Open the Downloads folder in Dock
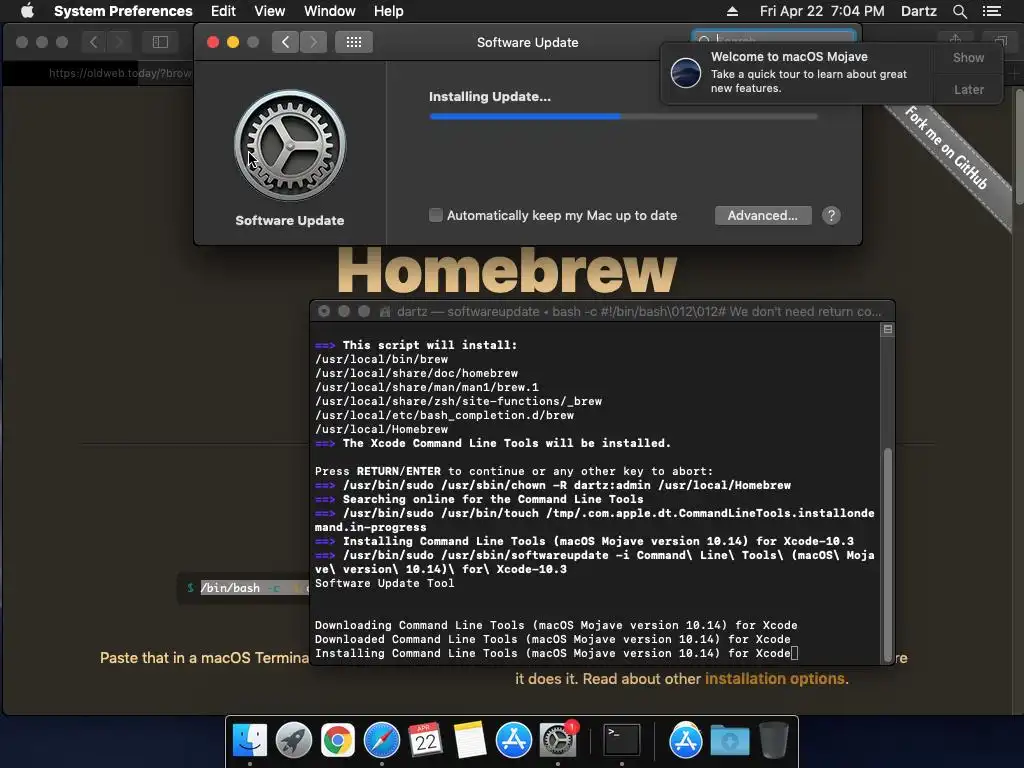The width and height of the screenshot is (1024, 768). click(x=729, y=740)
